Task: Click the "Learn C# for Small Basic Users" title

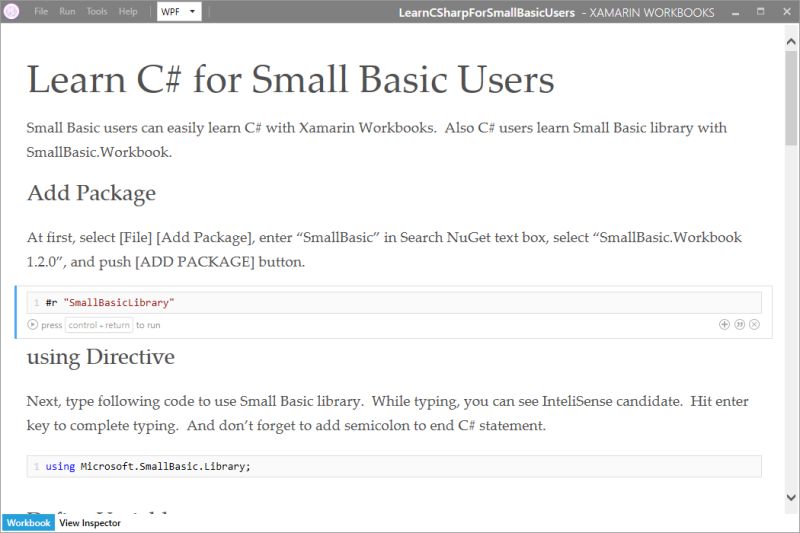Action: click(x=290, y=80)
